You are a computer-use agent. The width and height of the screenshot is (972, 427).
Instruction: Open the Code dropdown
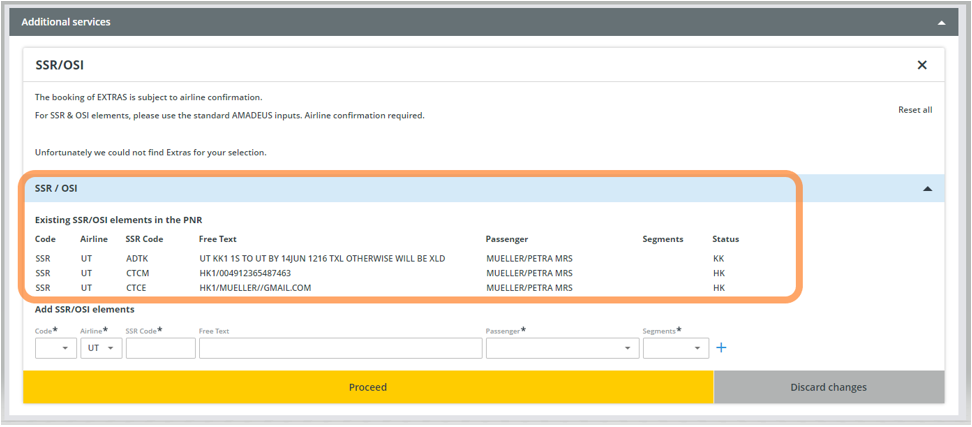click(x=55, y=348)
